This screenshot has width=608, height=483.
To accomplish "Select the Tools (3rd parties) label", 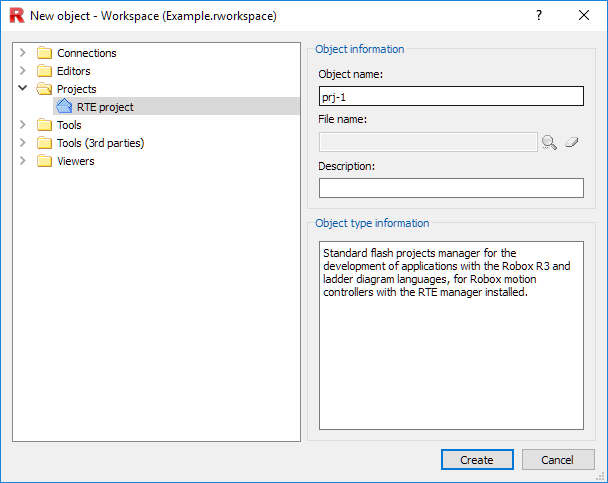I will pos(101,143).
